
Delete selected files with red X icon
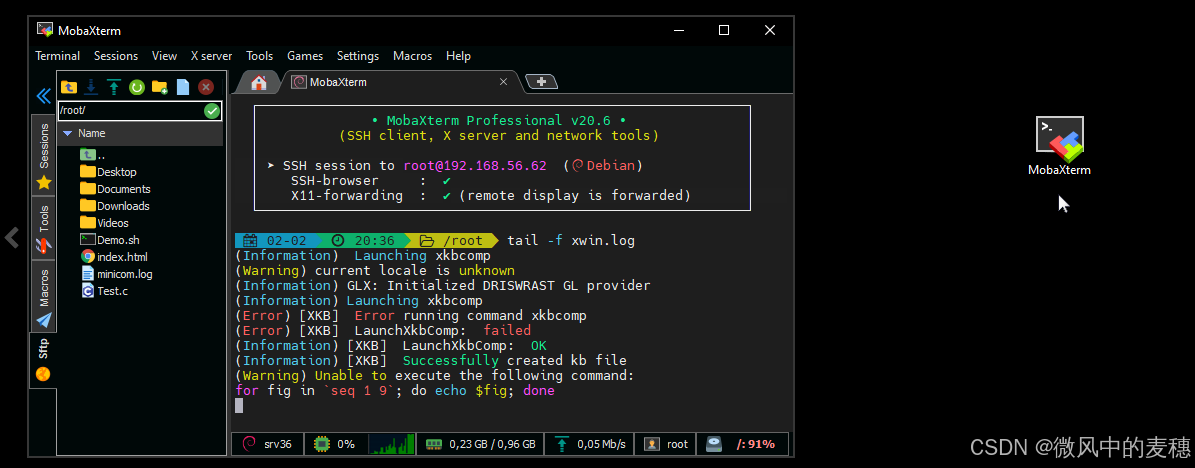tap(205, 87)
